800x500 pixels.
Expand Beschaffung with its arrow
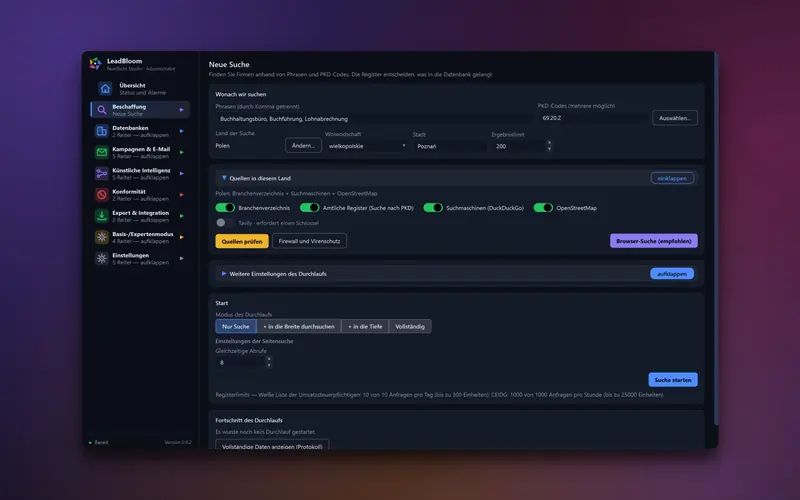[181, 110]
